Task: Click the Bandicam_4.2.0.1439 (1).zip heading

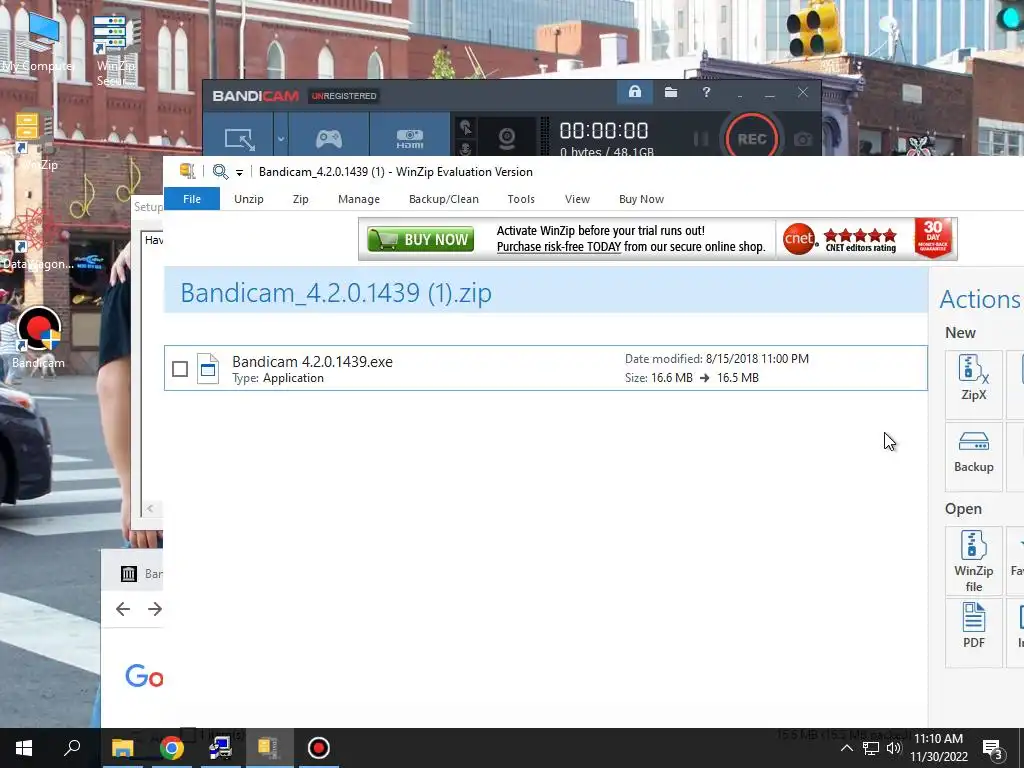Action: pyautogui.click(x=336, y=293)
